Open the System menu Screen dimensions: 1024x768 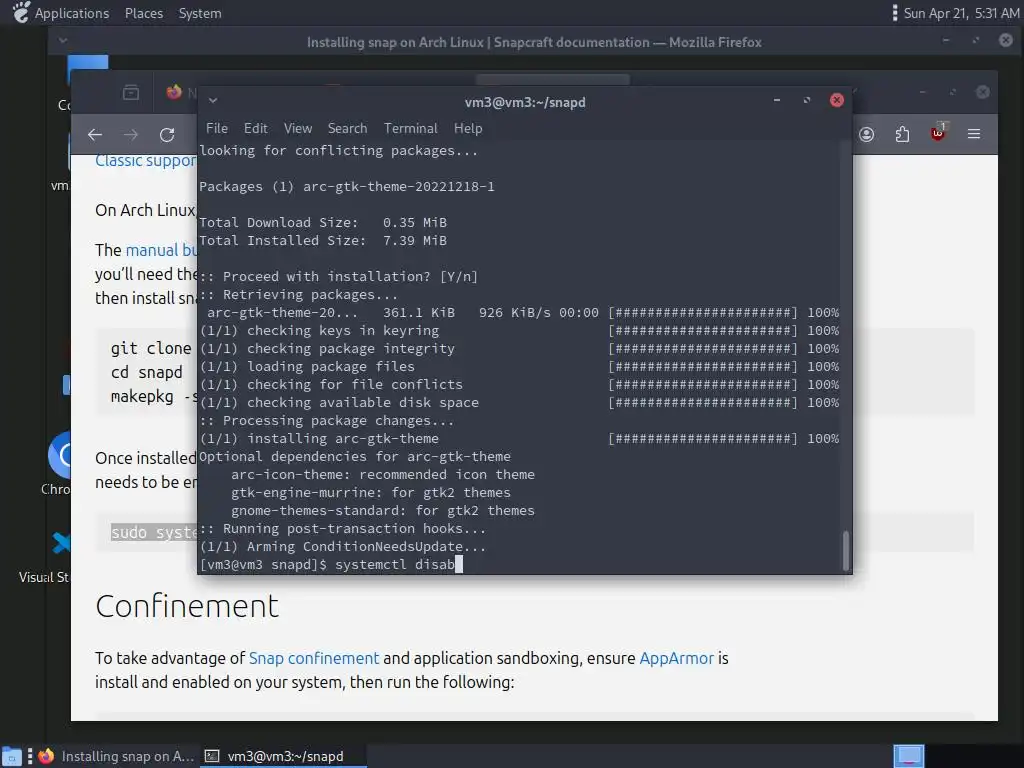(200, 13)
